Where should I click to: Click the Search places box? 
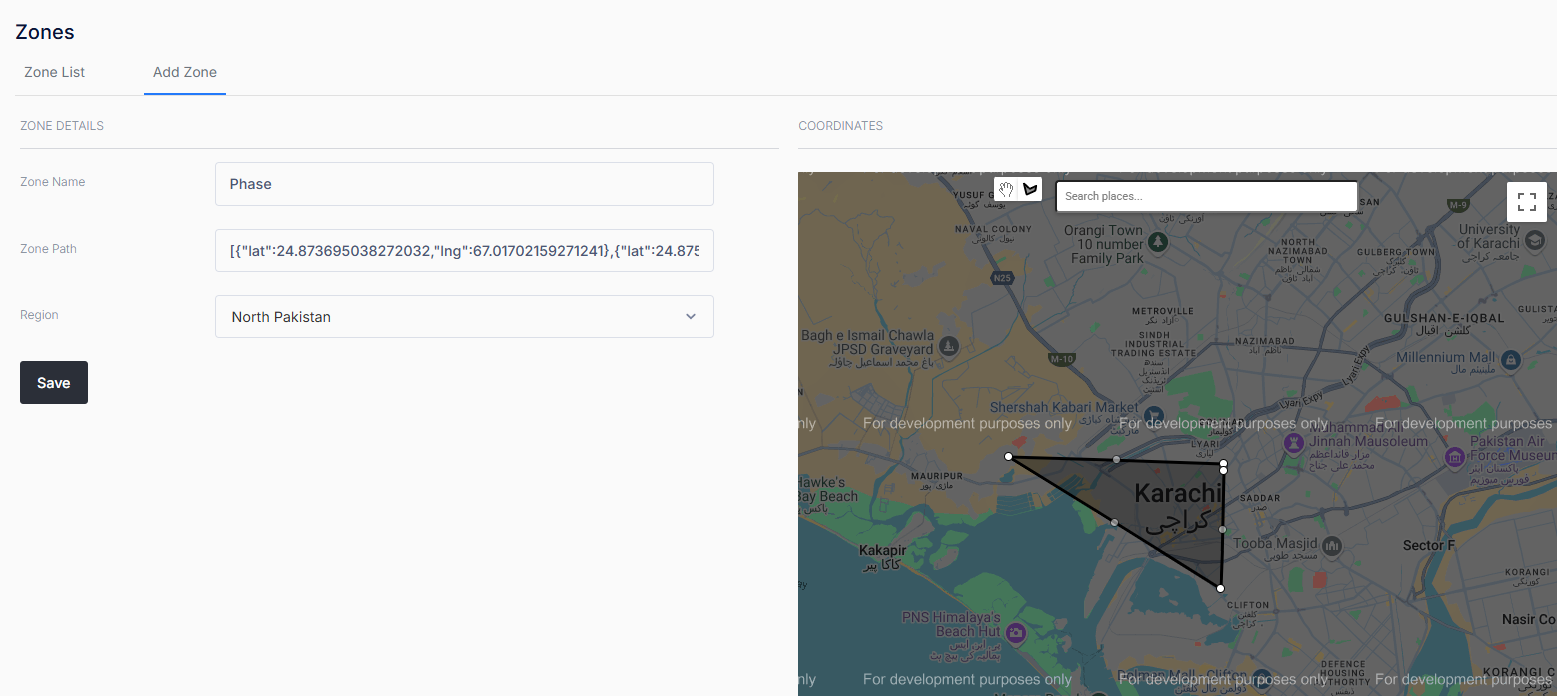click(x=1206, y=196)
